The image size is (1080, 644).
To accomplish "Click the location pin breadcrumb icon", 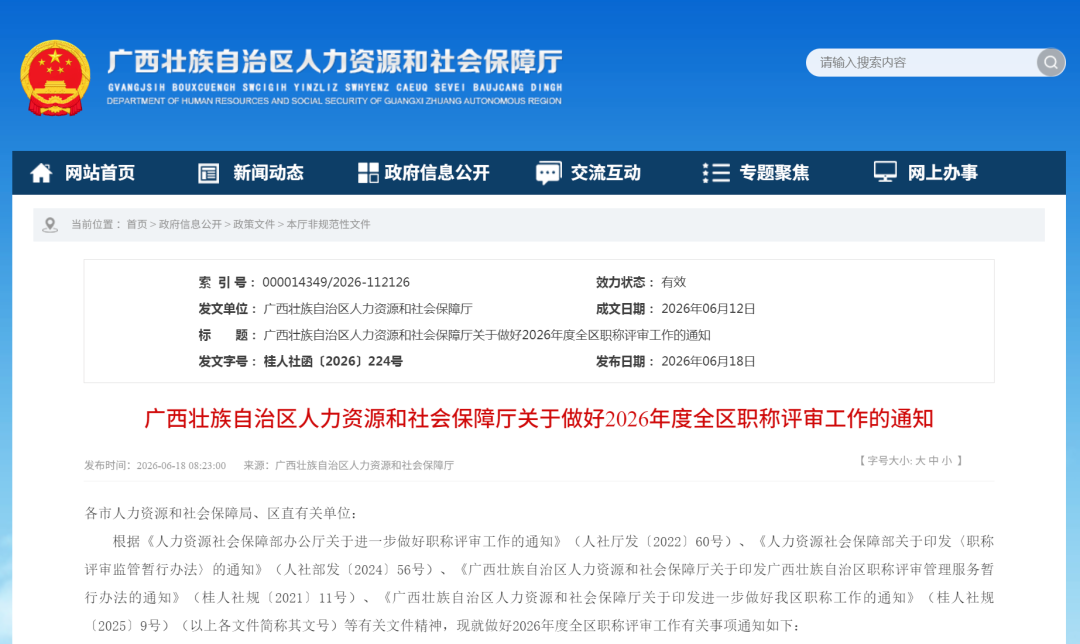I will coord(50,225).
